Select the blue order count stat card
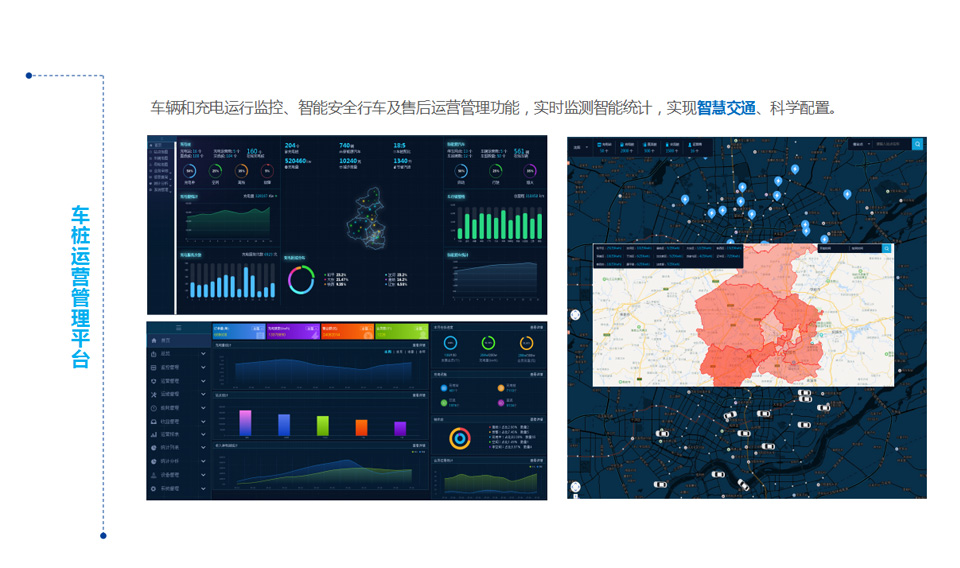The width and height of the screenshot is (960, 568). pyautogui.click(x=238, y=330)
